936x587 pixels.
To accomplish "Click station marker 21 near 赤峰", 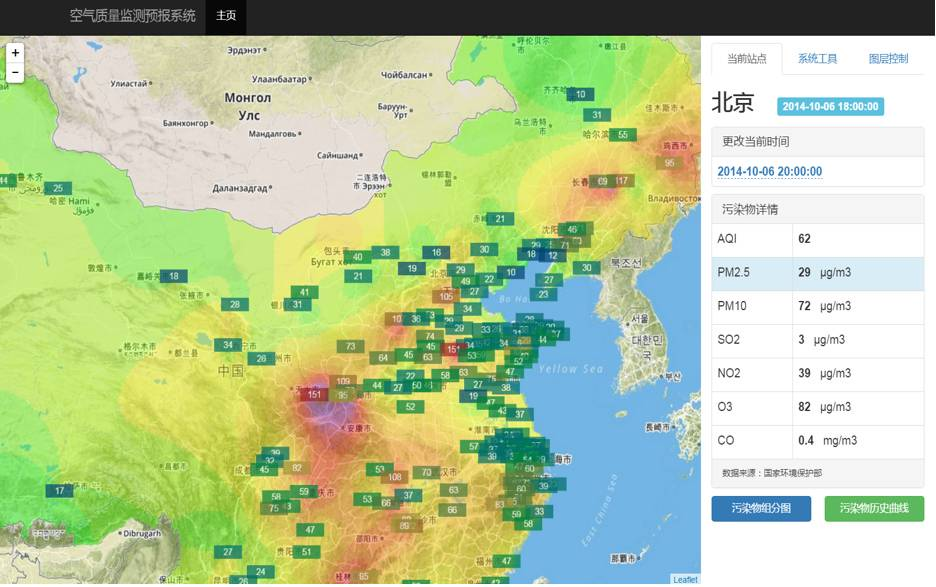I will pyautogui.click(x=500, y=219).
